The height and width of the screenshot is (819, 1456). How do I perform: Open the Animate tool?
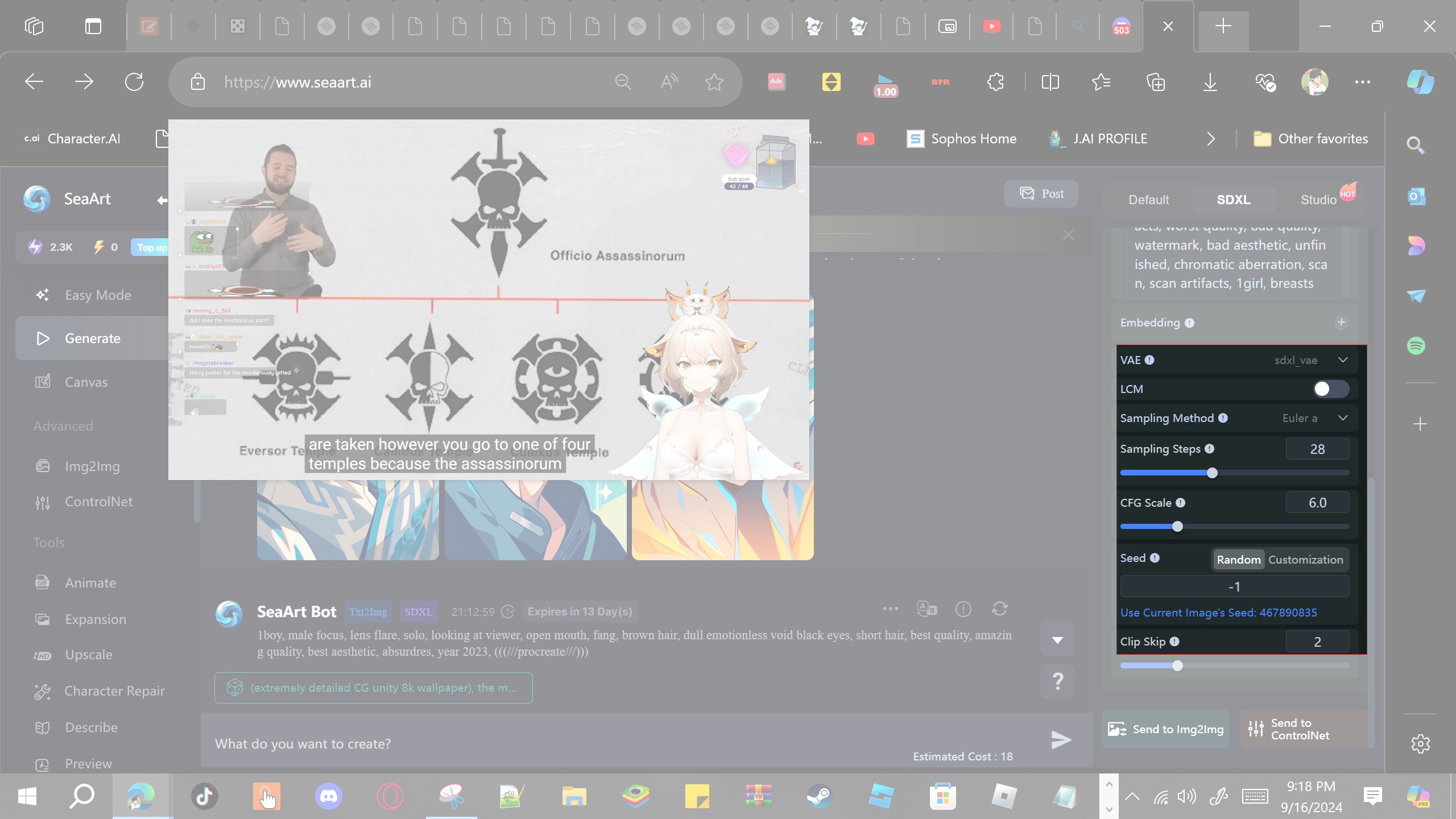point(90,583)
